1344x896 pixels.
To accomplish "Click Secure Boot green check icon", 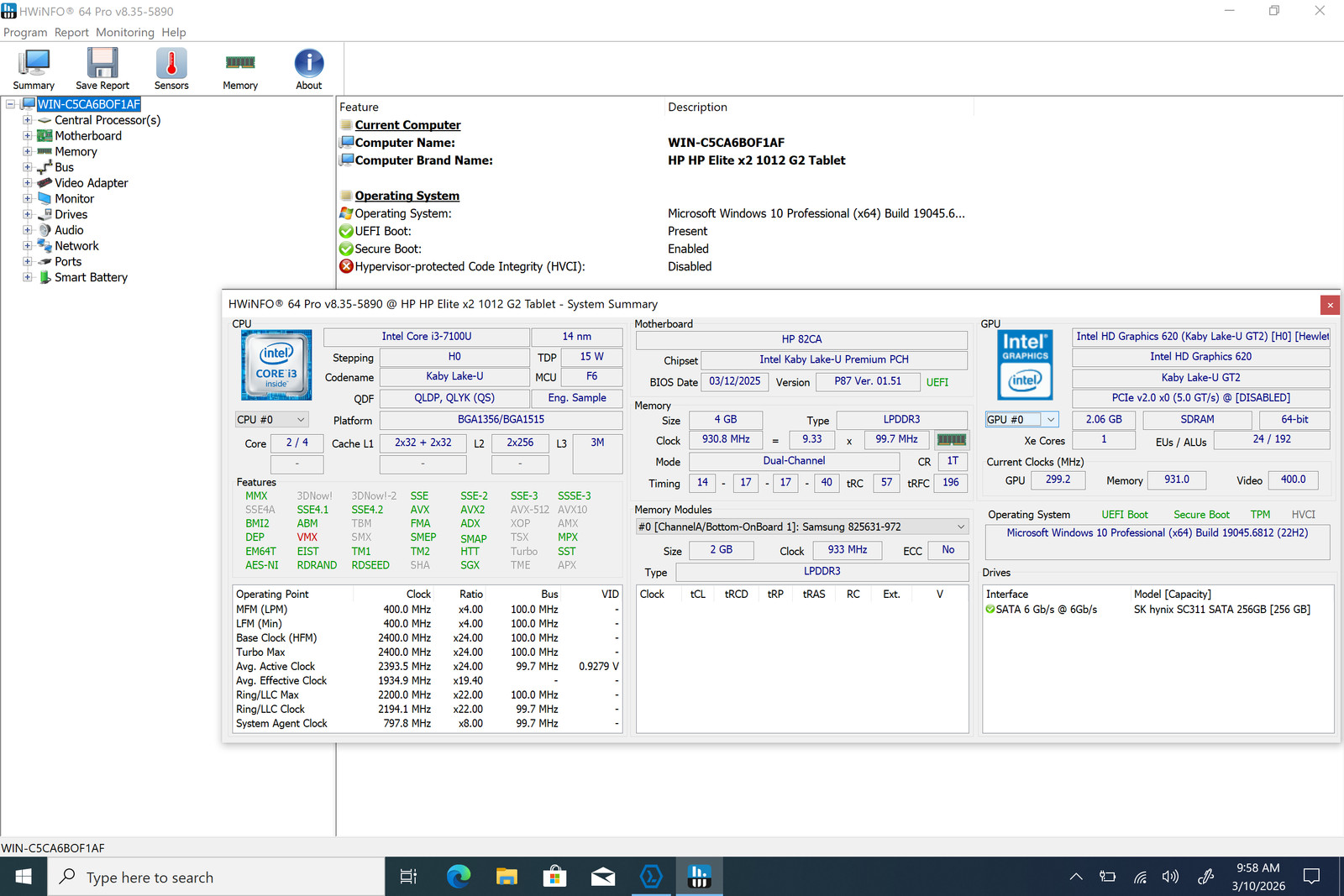I will click(x=346, y=249).
